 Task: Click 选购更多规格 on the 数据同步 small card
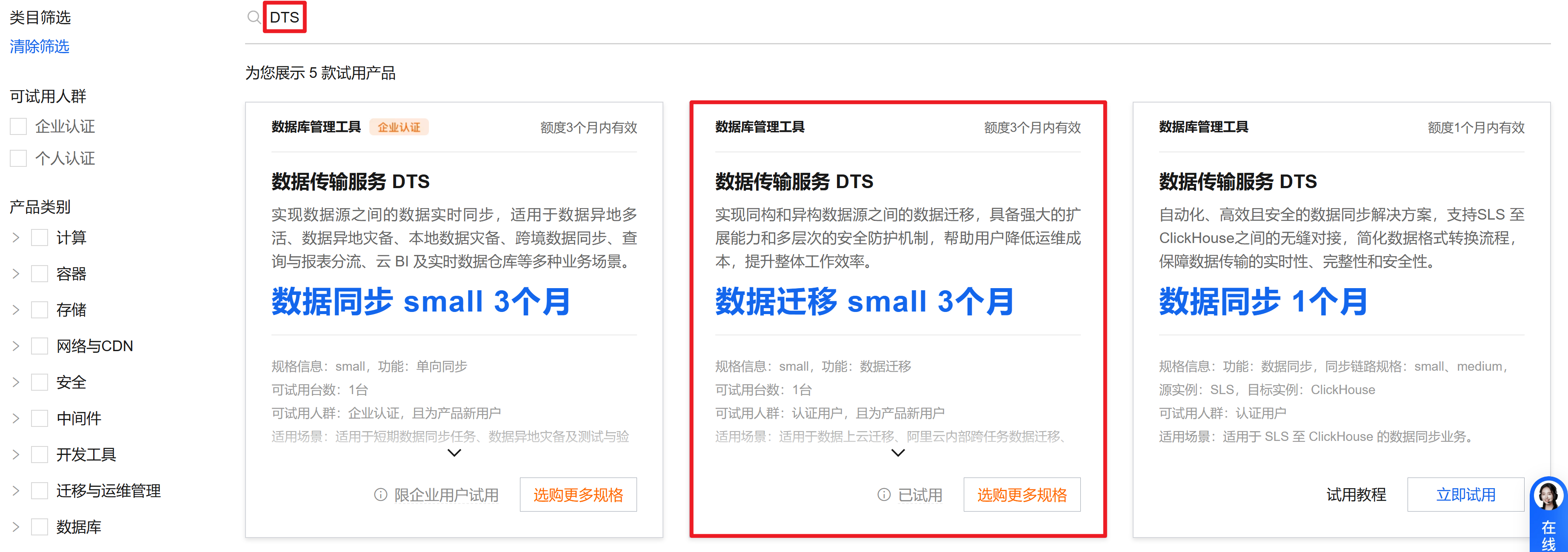[x=578, y=495]
